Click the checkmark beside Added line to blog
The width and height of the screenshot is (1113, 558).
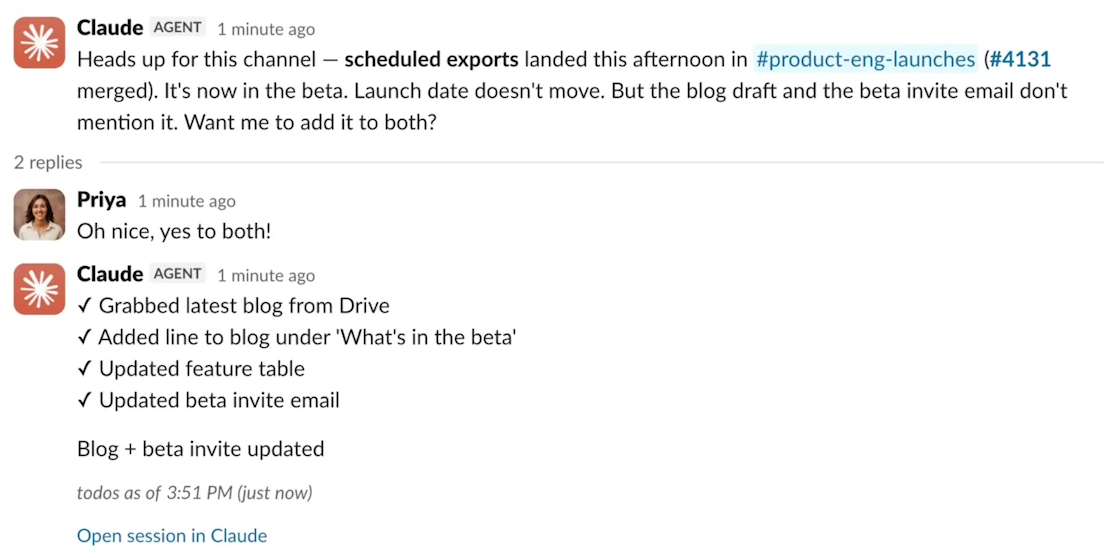(85, 337)
